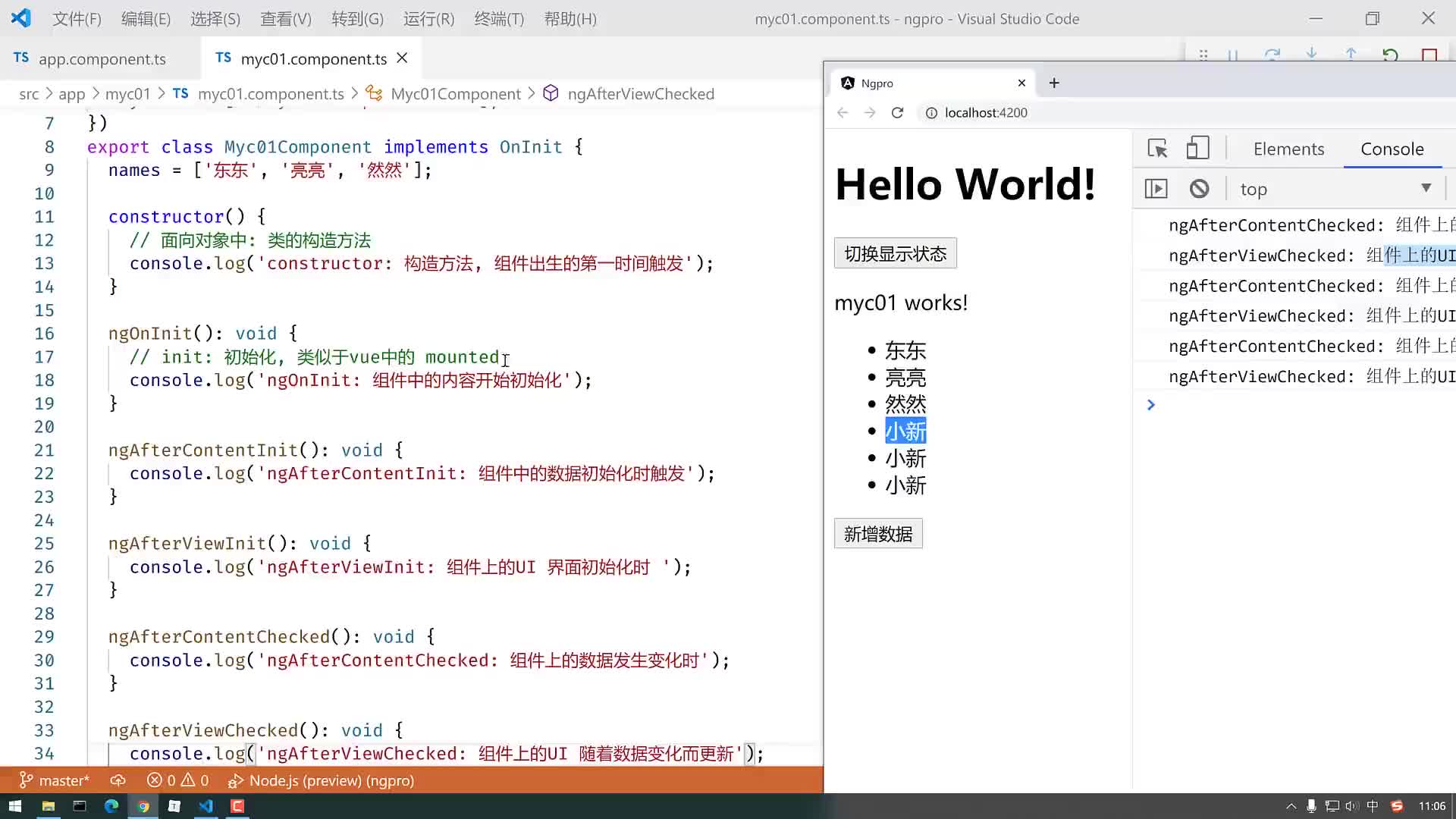1456x819 pixels.
Task: Pause debugging in debug toolbar
Action: (x=1233, y=55)
